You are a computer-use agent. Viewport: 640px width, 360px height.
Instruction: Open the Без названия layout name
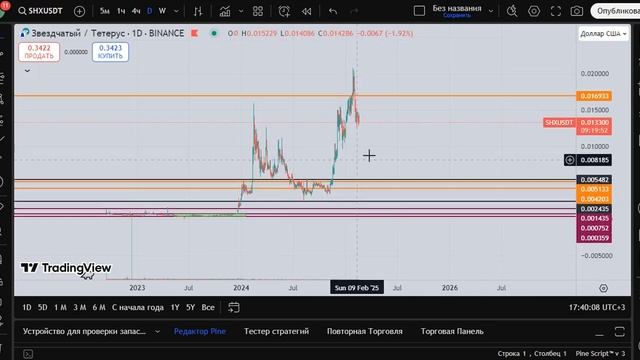pyautogui.click(x=457, y=8)
